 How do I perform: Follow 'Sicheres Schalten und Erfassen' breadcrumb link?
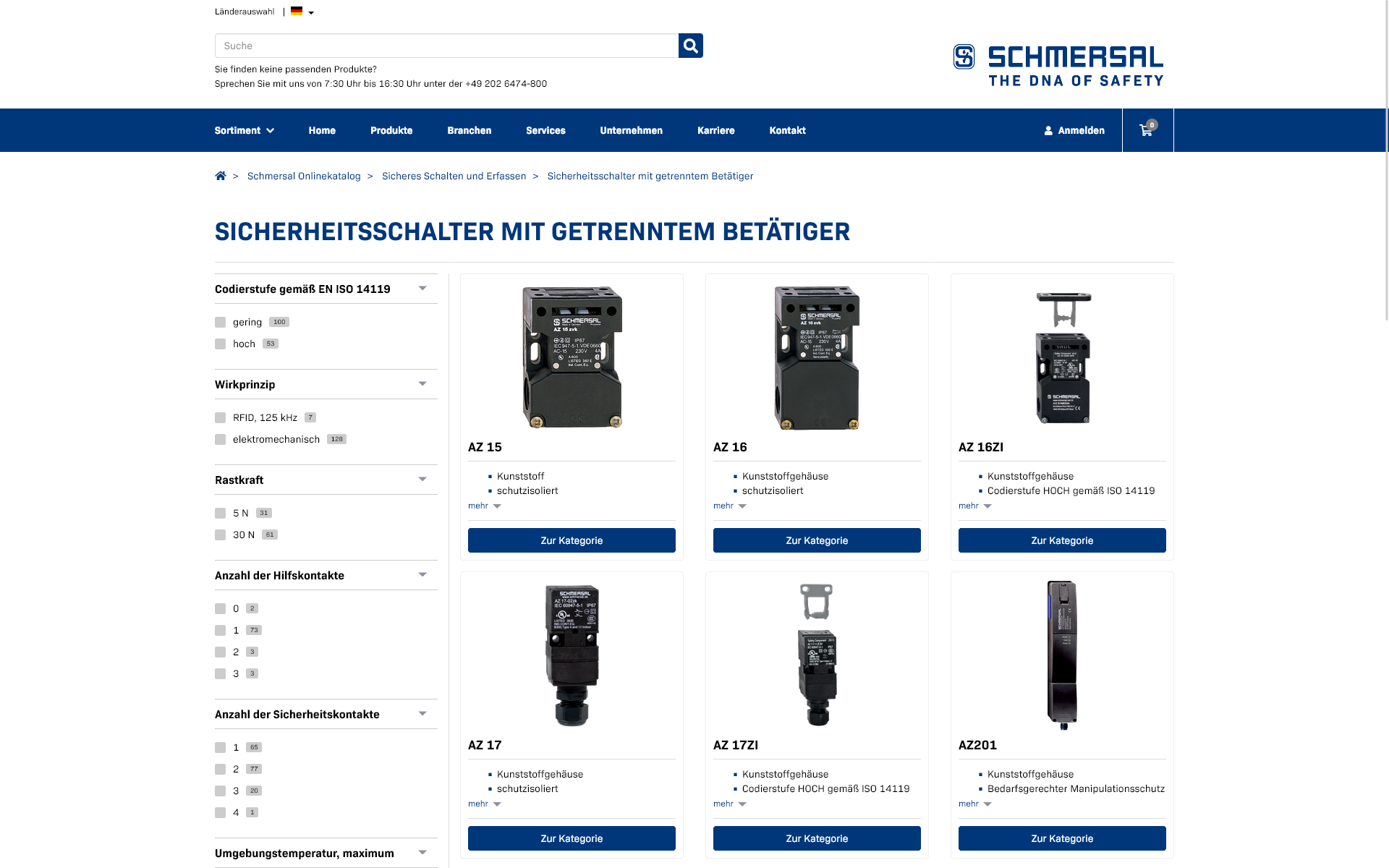pyautogui.click(x=454, y=176)
